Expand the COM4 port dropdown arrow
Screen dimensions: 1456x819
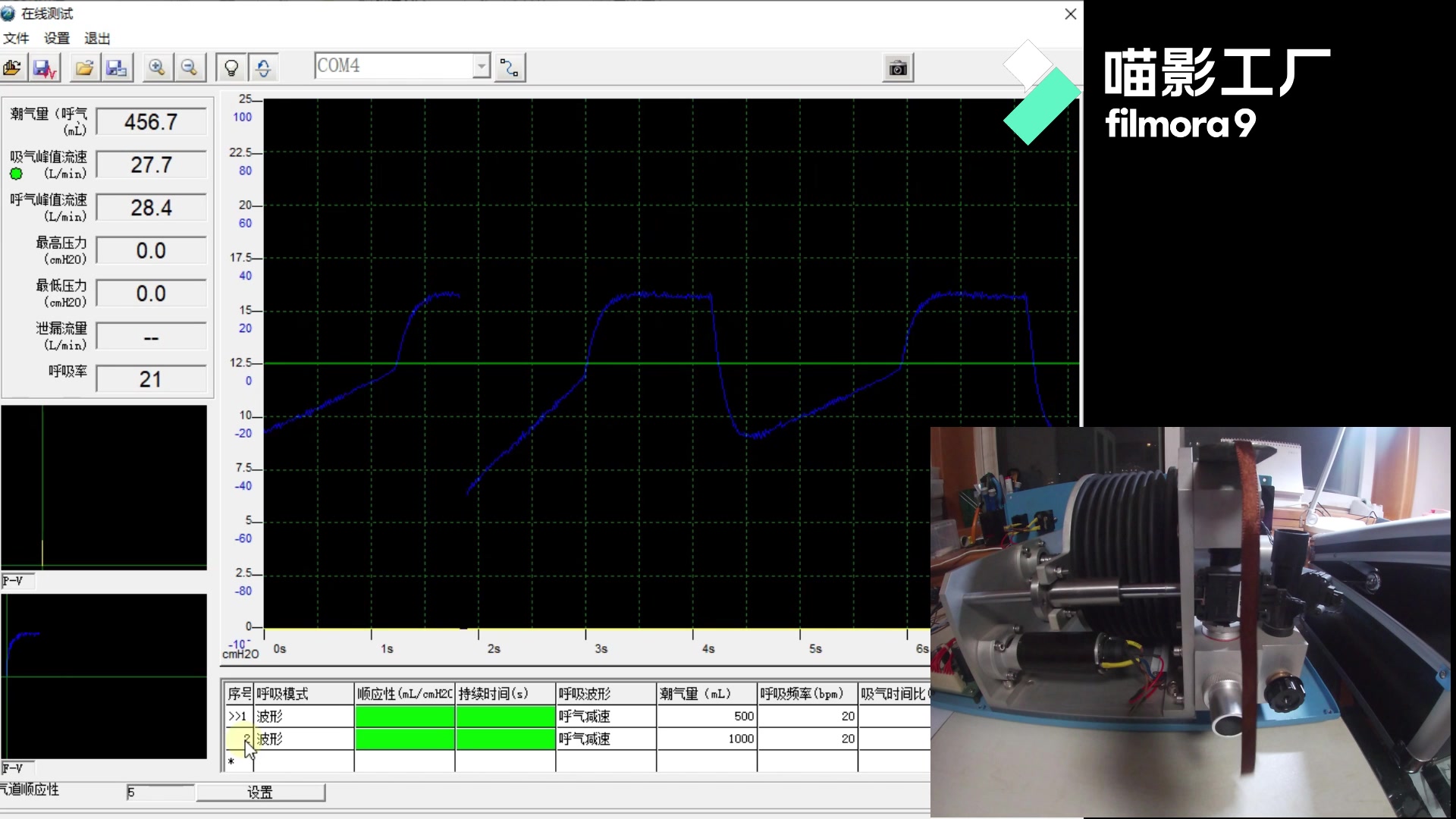click(482, 67)
